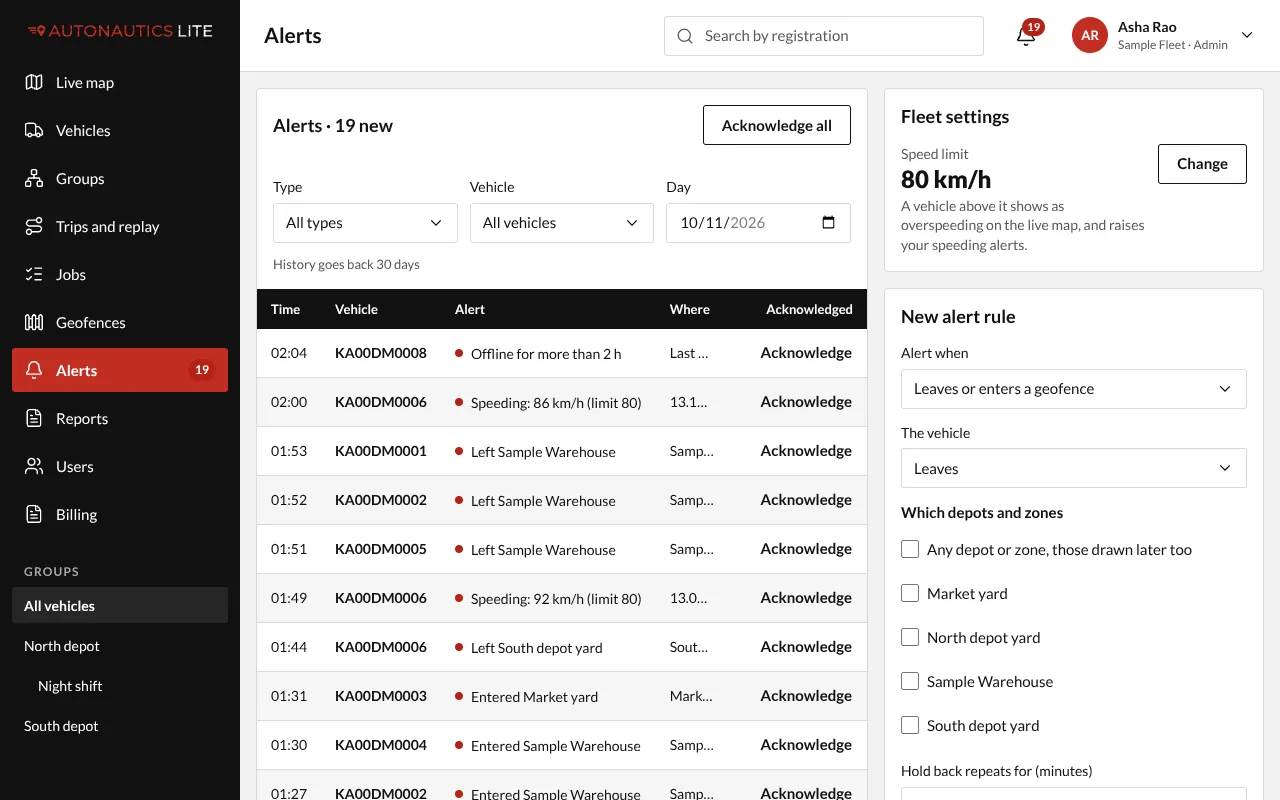Click the Geofences fence icon

[x=34, y=322]
